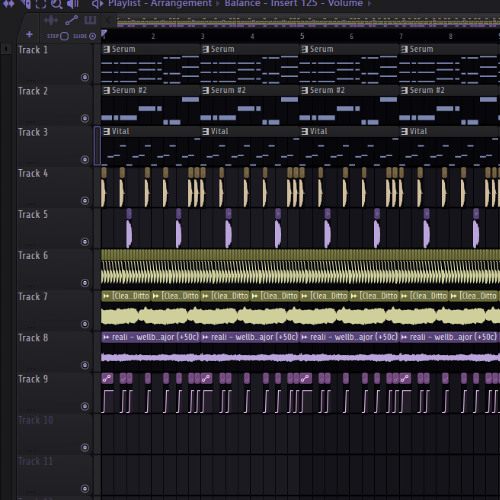The image size is (500, 500).
Task: Select the Zoom tool in the playlist toolbar
Action: 56,4
